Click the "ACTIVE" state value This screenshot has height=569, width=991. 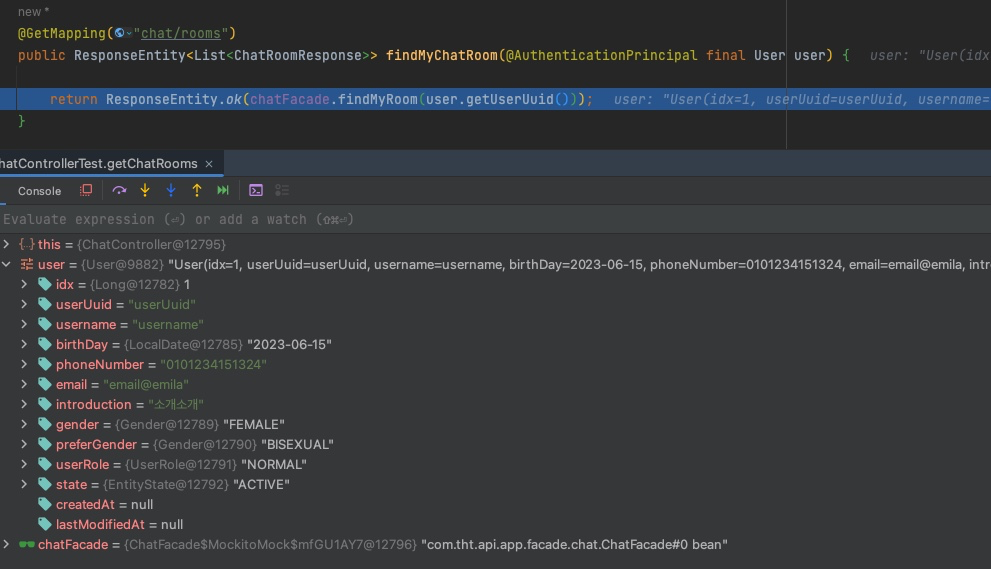click(x=261, y=485)
